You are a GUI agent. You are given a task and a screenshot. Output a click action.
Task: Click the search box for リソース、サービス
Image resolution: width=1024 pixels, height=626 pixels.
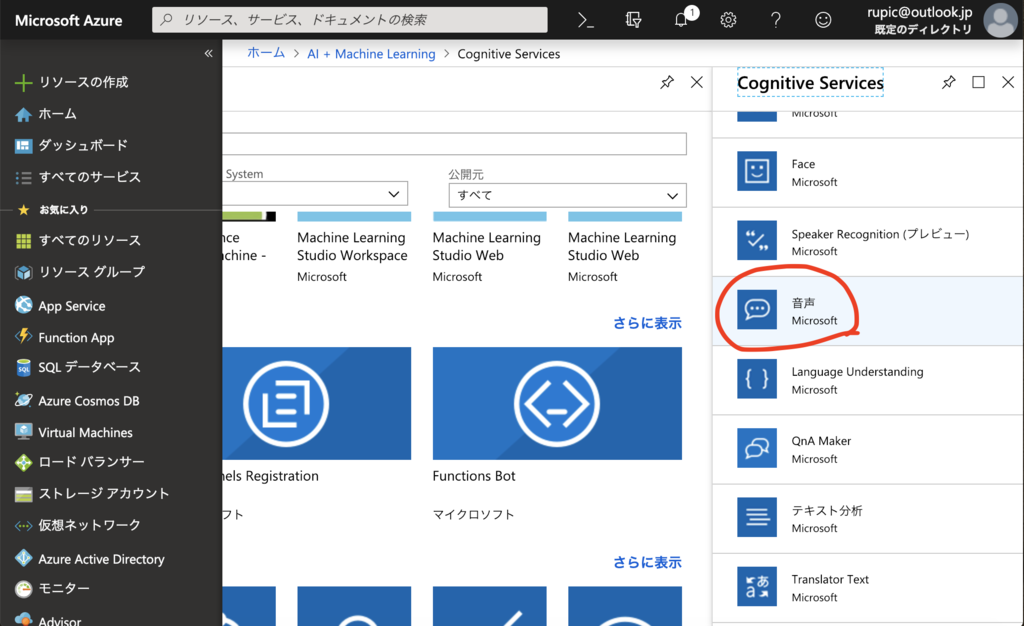tap(350, 20)
